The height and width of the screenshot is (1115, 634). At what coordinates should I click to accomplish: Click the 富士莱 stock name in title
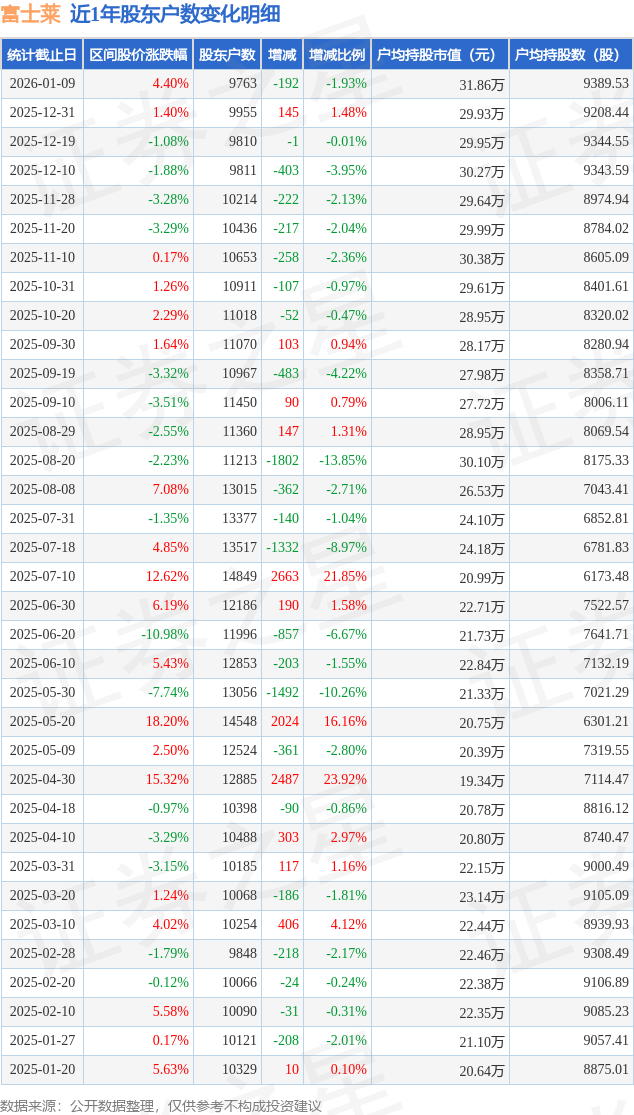pyautogui.click(x=30, y=14)
